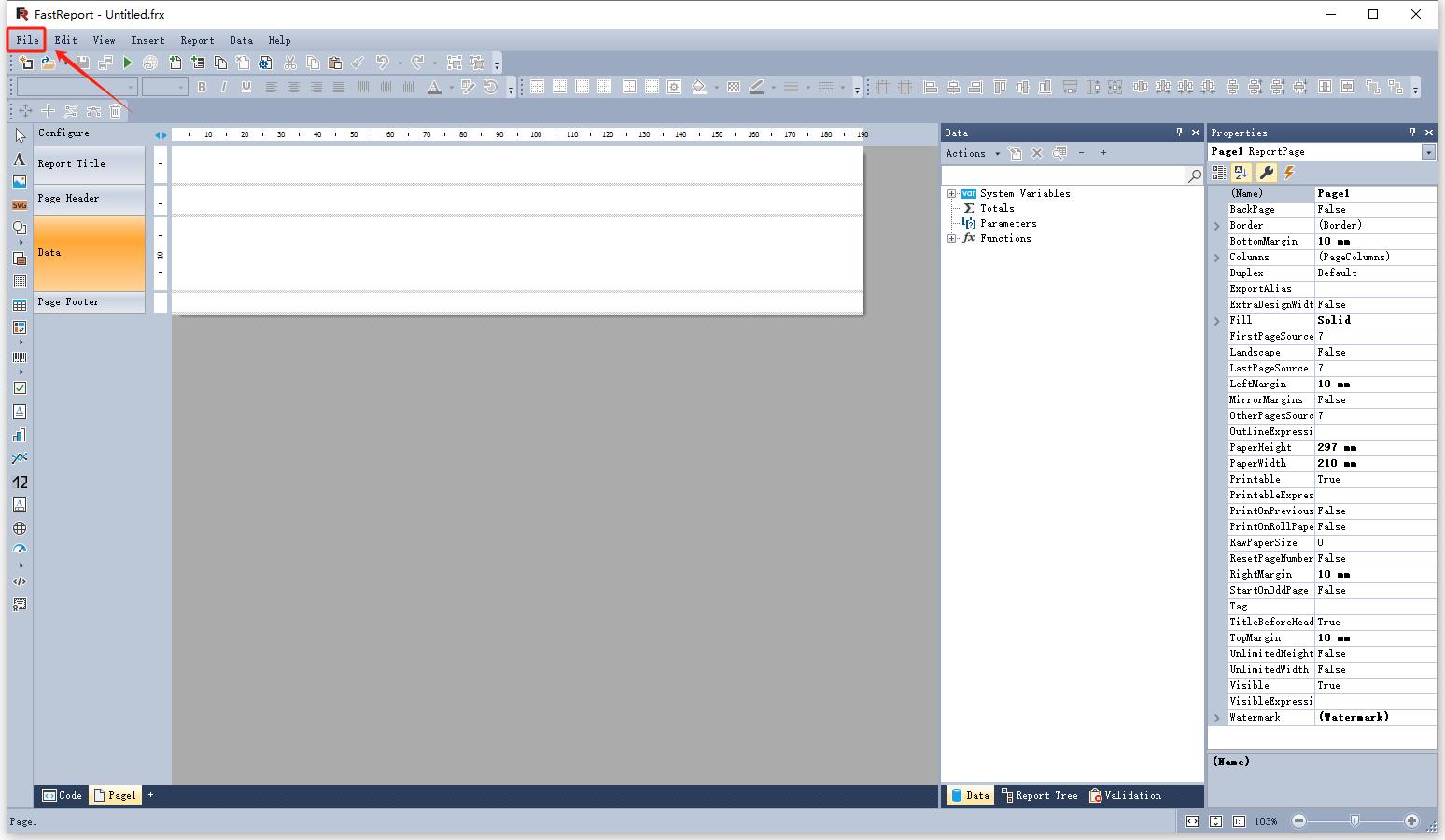Click the Configure bands button

coord(63,133)
